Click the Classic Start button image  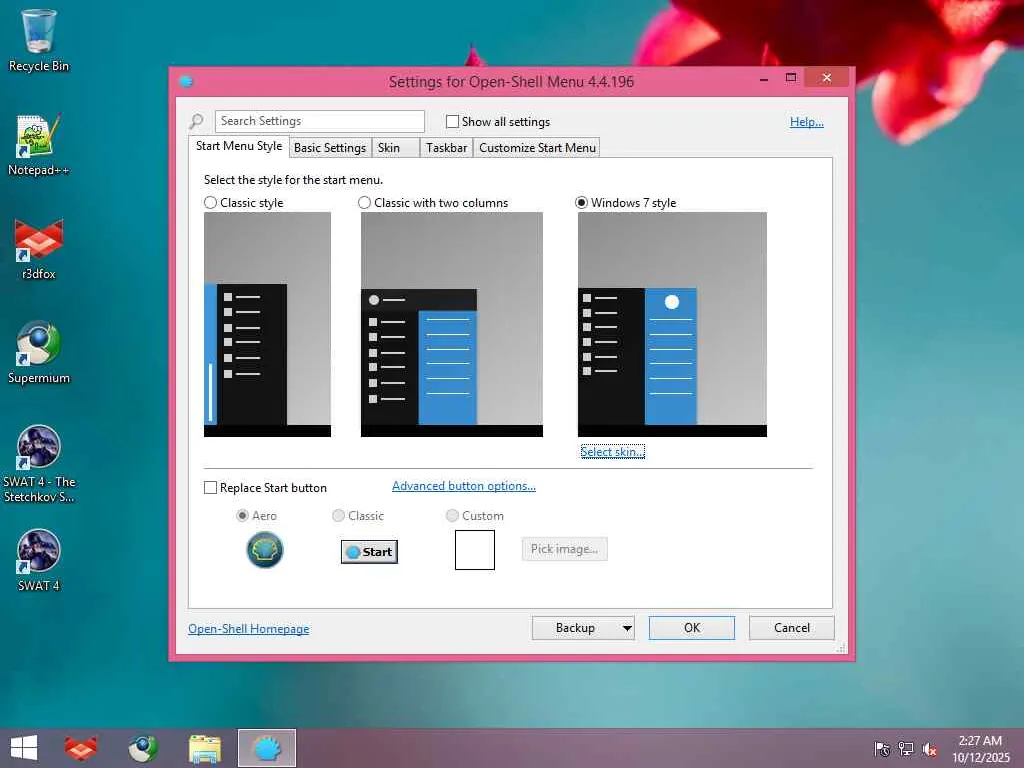[x=369, y=552]
